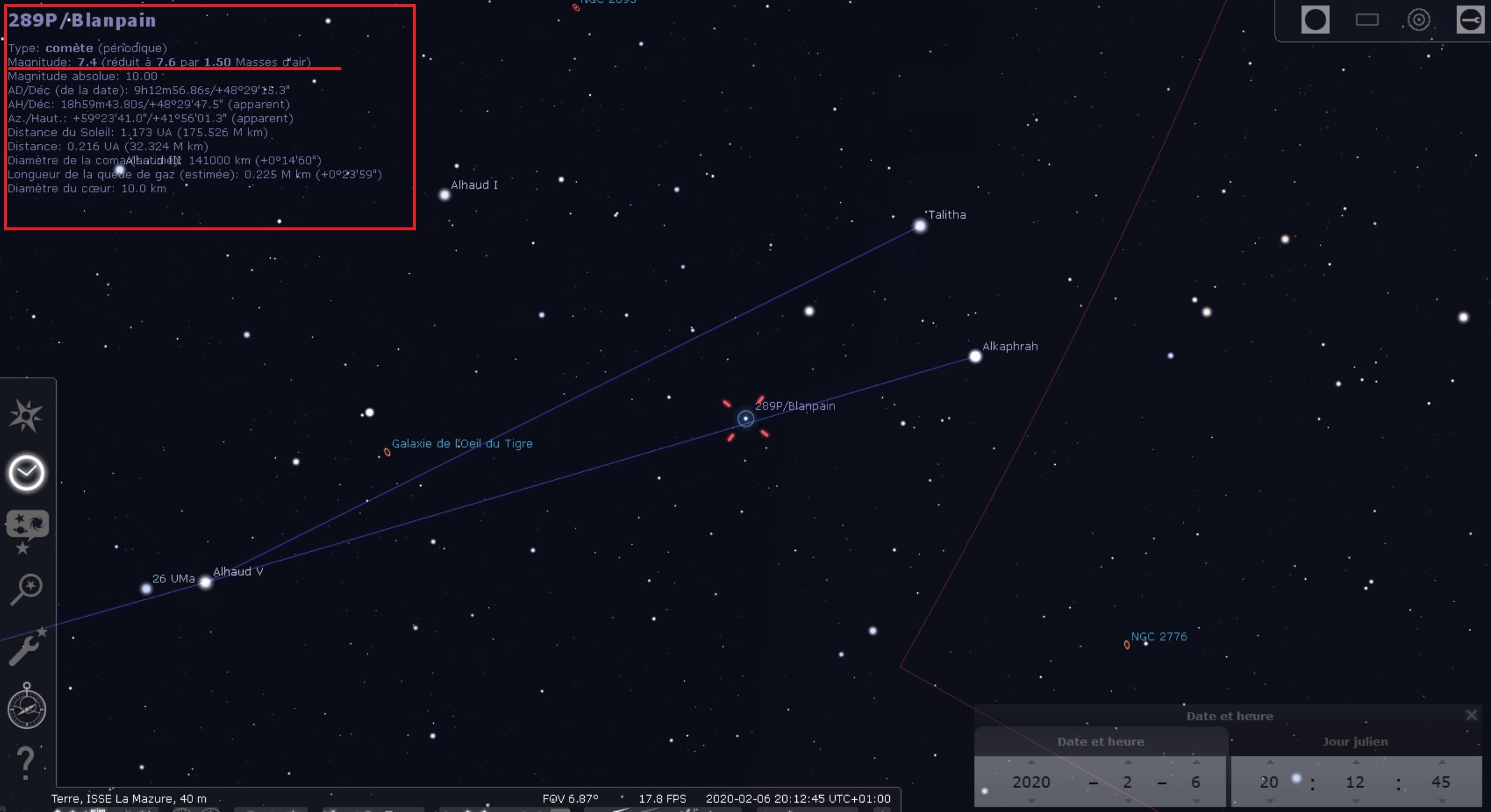Open the Location window from sidebar
This screenshot has width=1491, height=812.
tap(26, 416)
